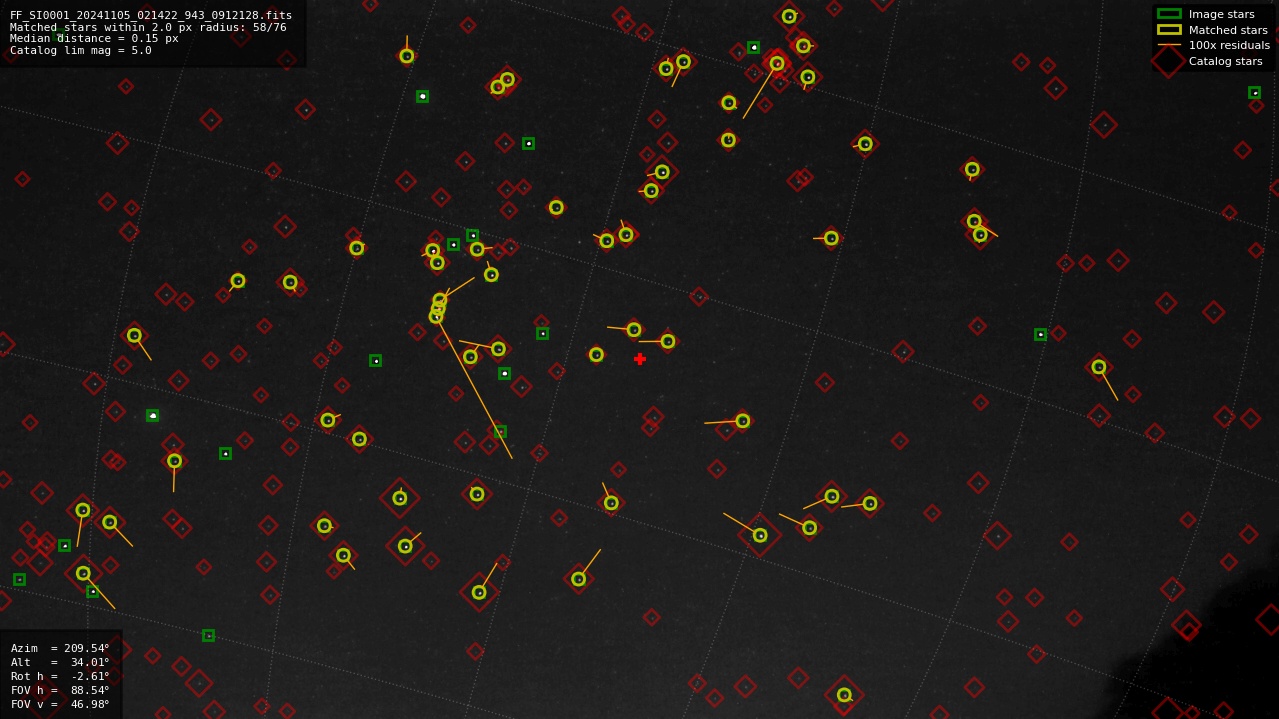Click 'Catalog lim mag = 5.0' text
Screen dimensions: 1279x719
pos(81,50)
